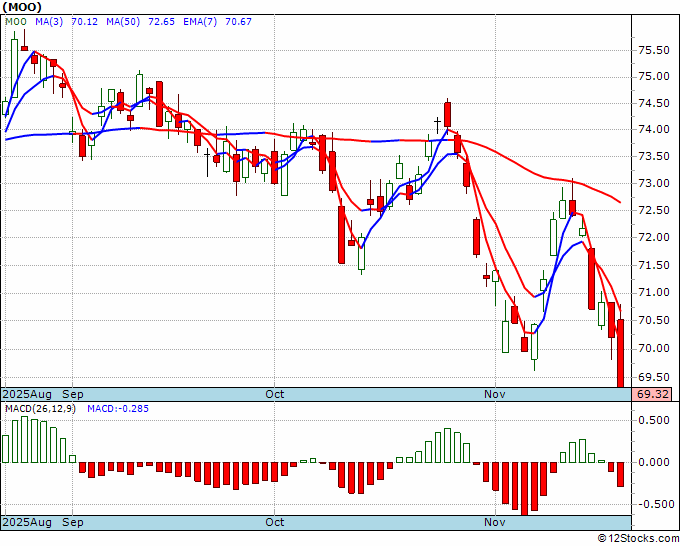
Task: Click the 74.50 price axis label
Action: point(654,104)
